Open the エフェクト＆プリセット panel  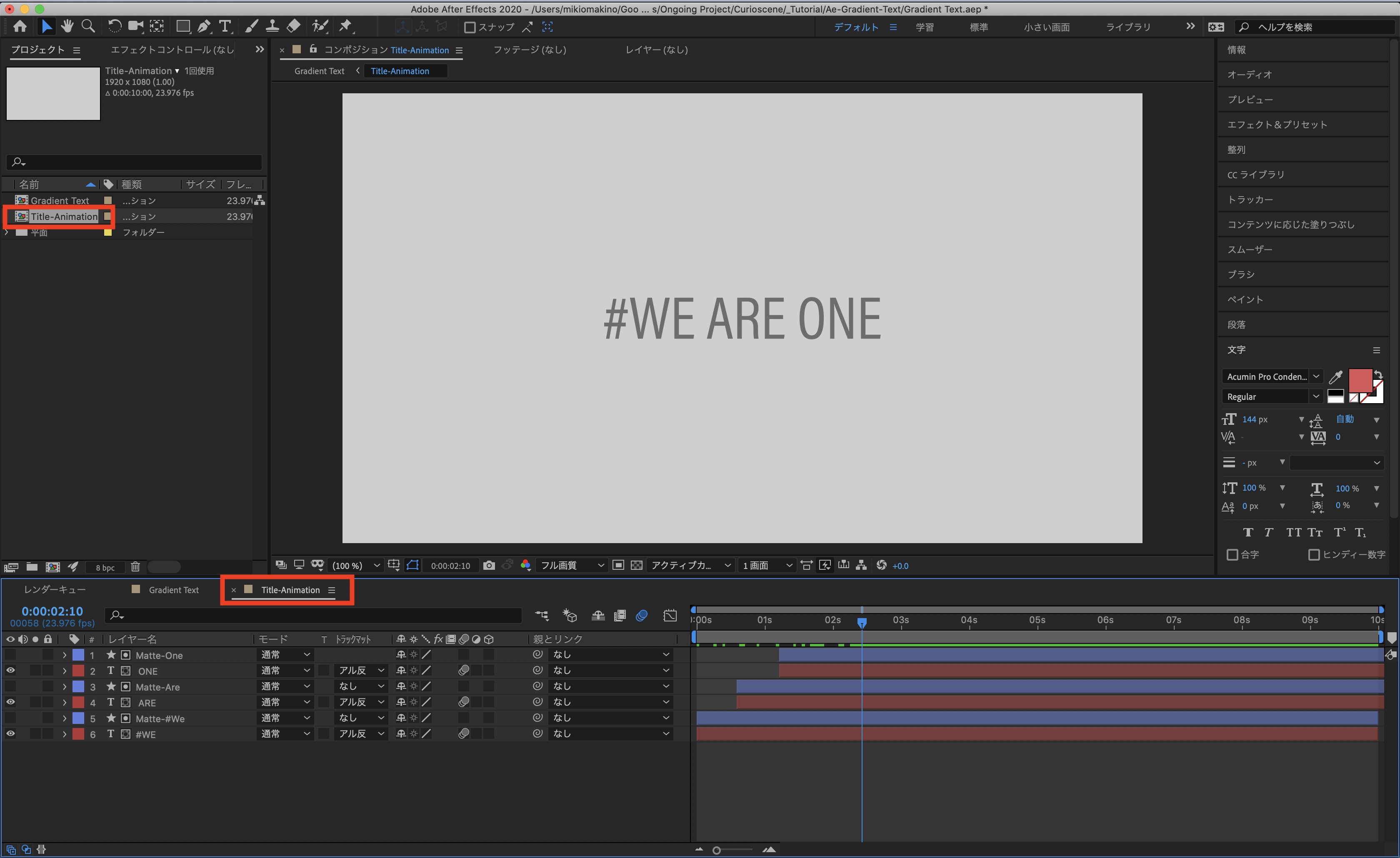1277,125
